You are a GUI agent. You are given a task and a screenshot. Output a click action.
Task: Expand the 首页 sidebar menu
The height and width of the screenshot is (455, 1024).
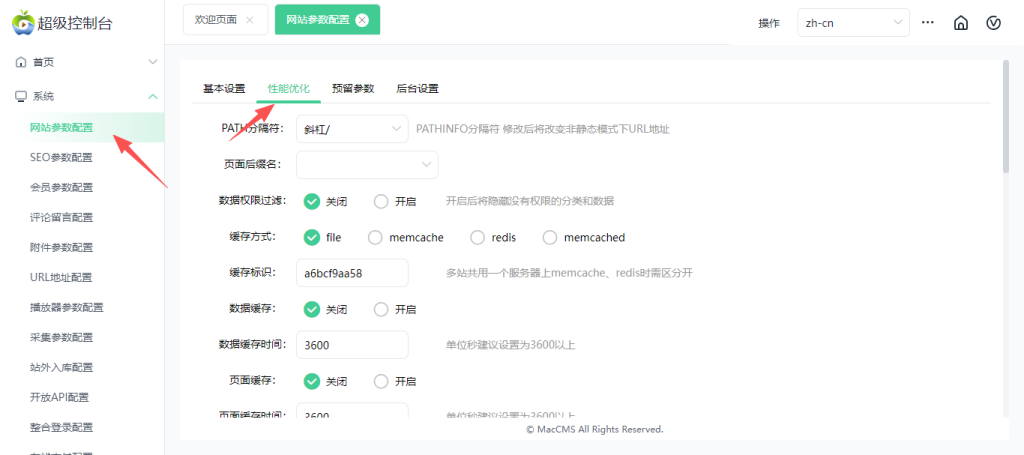click(x=153, y=62)
